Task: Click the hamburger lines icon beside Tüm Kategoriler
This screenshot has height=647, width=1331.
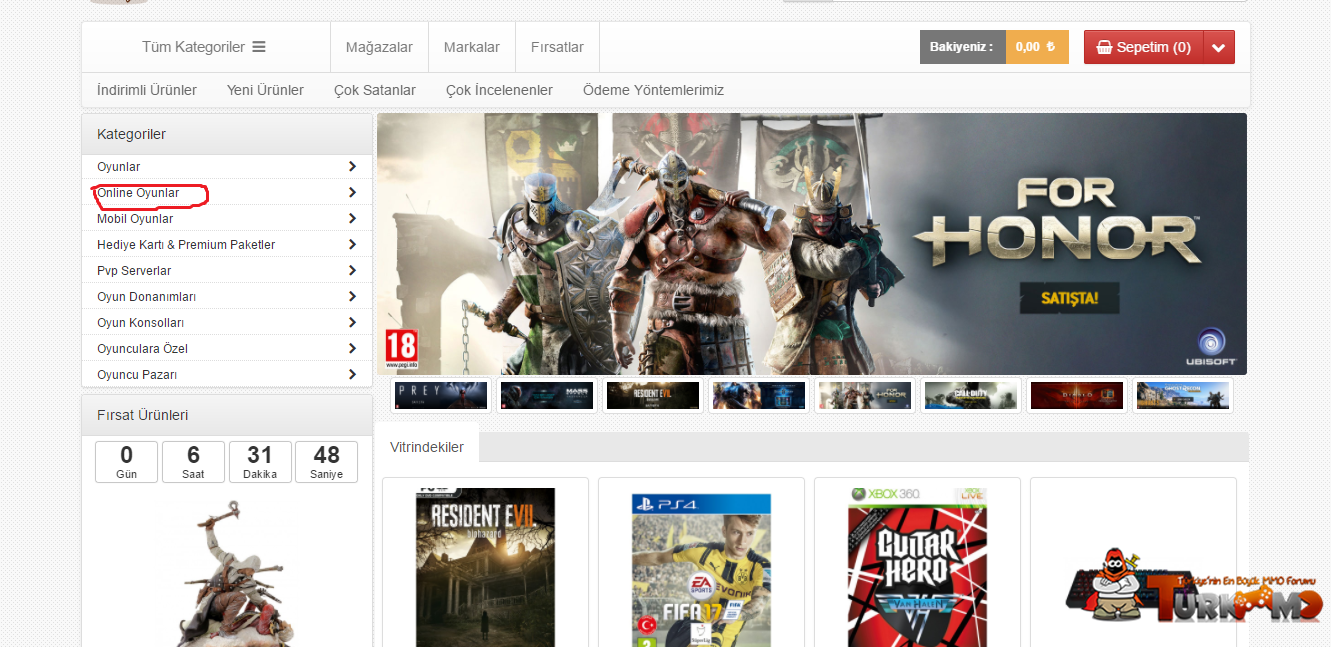Action: [x=259, y=47]
